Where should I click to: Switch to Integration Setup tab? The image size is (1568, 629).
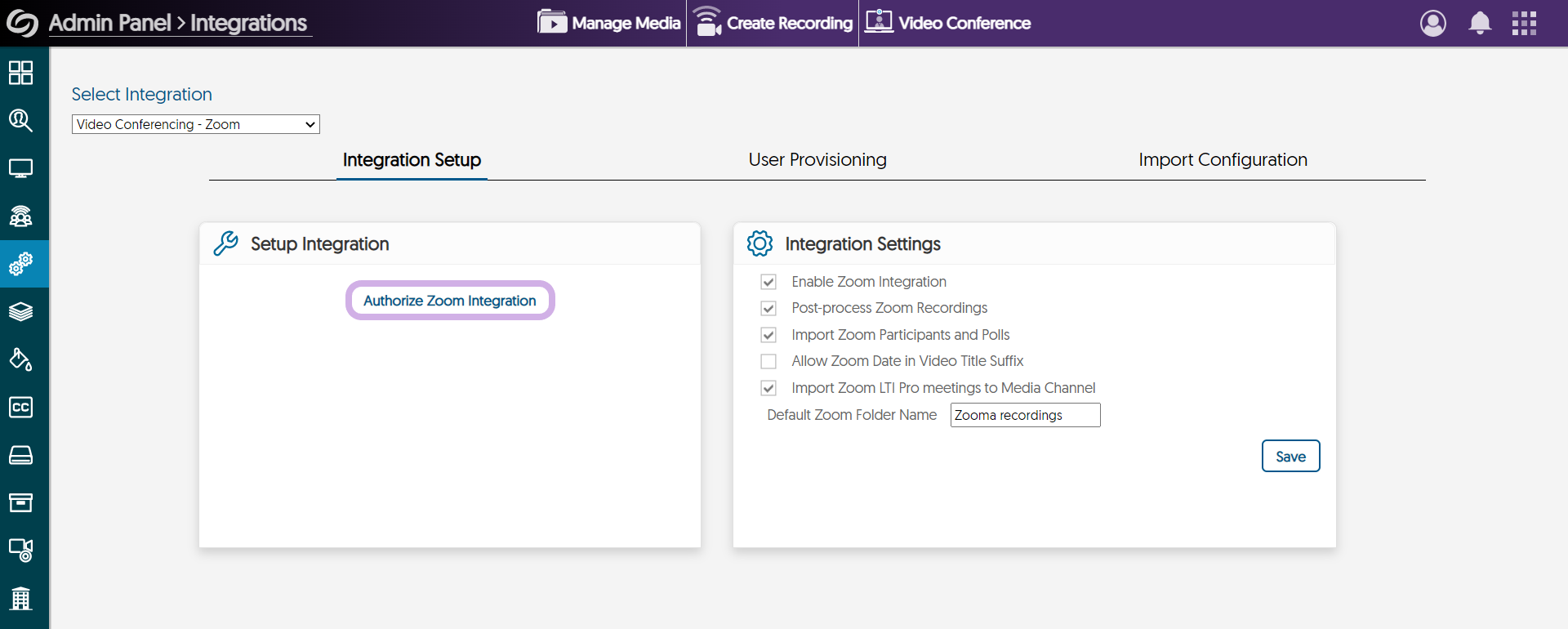point(412,160)
